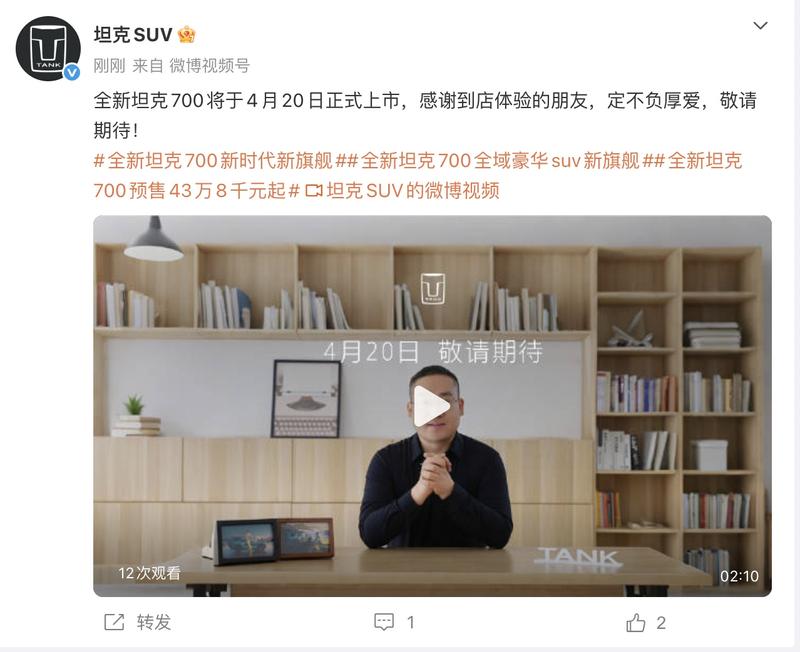The height and width of the screenshot is (652, 800).
Task: Open comments via speech bubble icon
Action: [384, 622]
